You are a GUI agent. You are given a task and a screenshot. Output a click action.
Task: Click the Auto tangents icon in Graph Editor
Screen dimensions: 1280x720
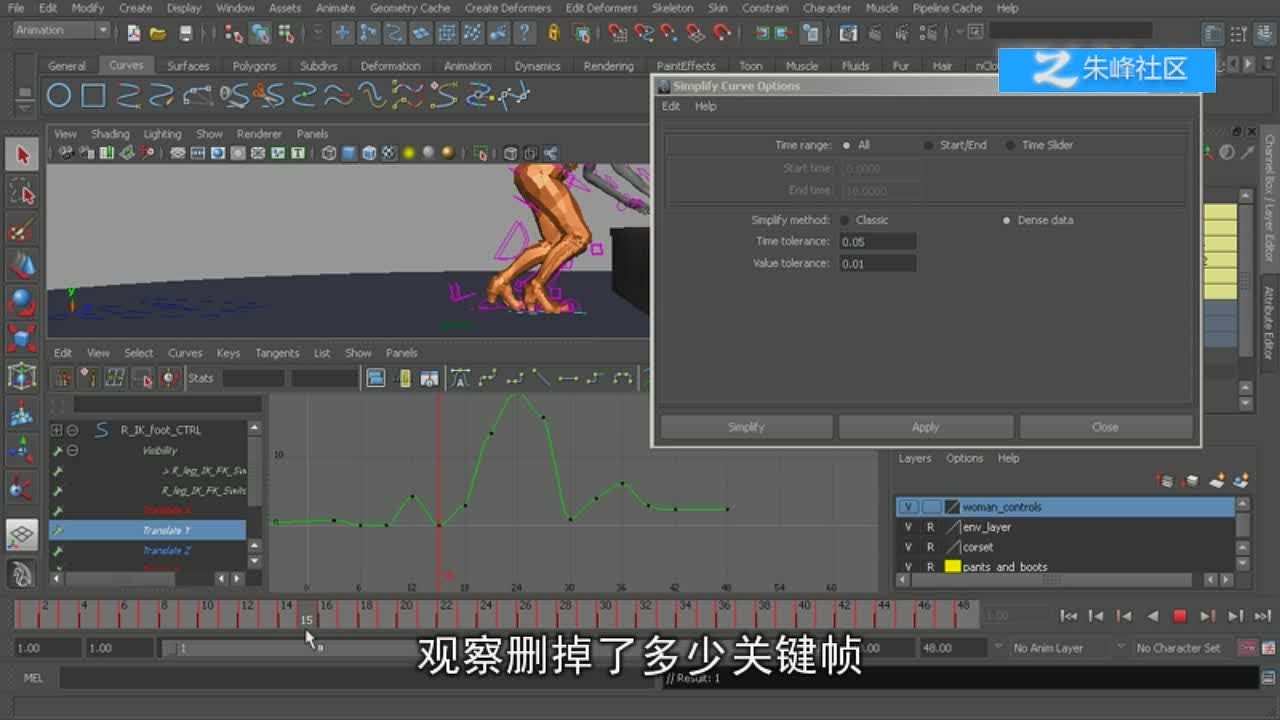(461, 378)
